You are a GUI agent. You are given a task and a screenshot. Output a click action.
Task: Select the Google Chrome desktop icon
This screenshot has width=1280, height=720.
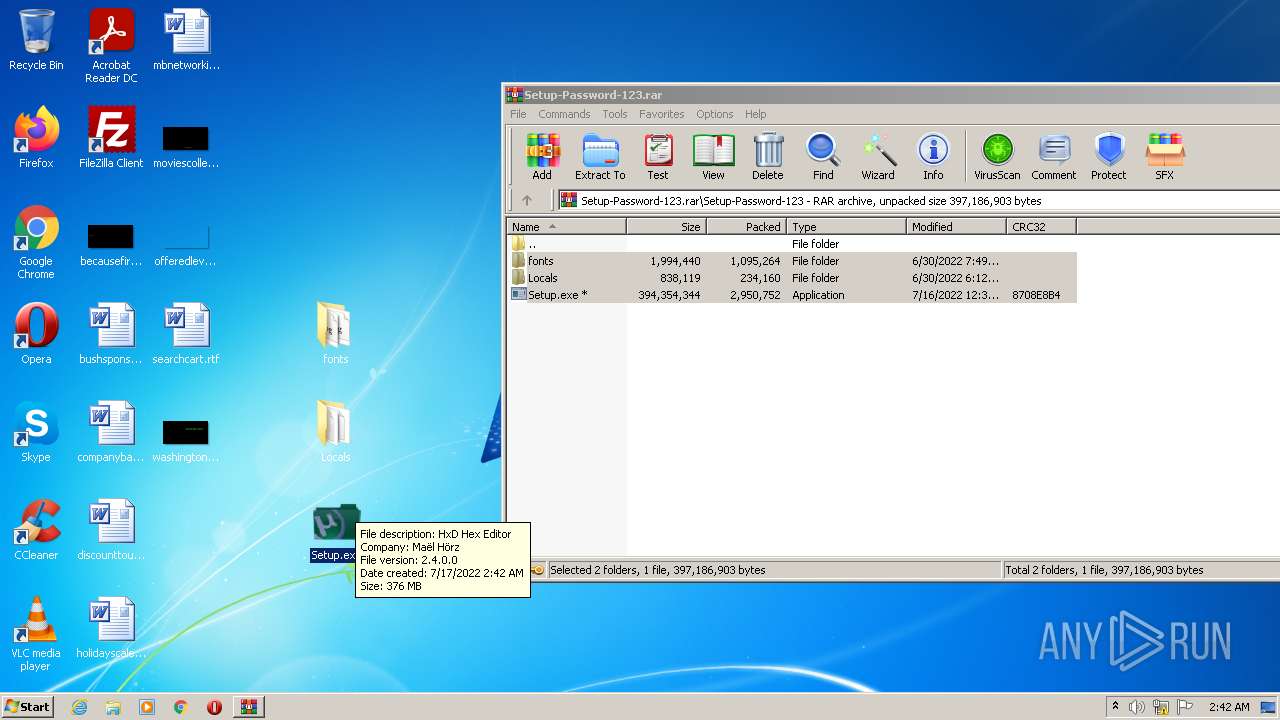click(x=36, y=242)
